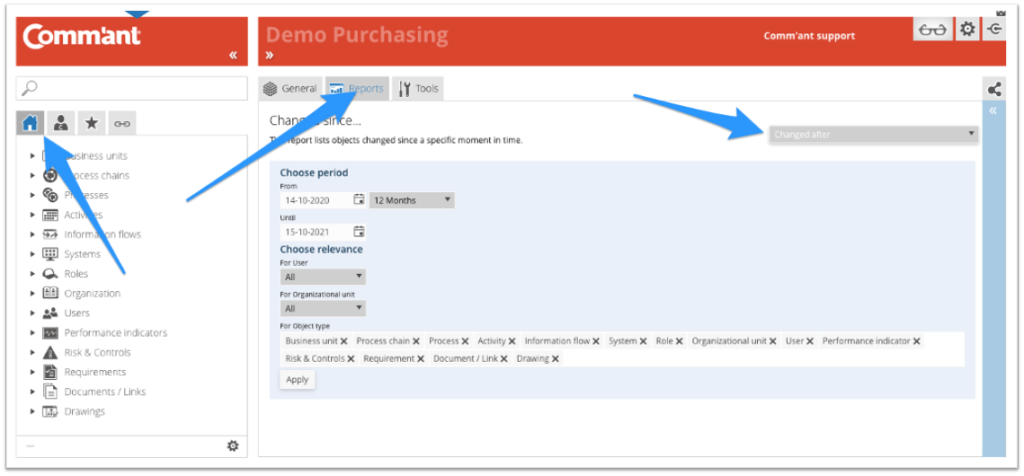Click the share icon on right panel
Viewport: 1024px width, 476px height.
pos(993,89)
